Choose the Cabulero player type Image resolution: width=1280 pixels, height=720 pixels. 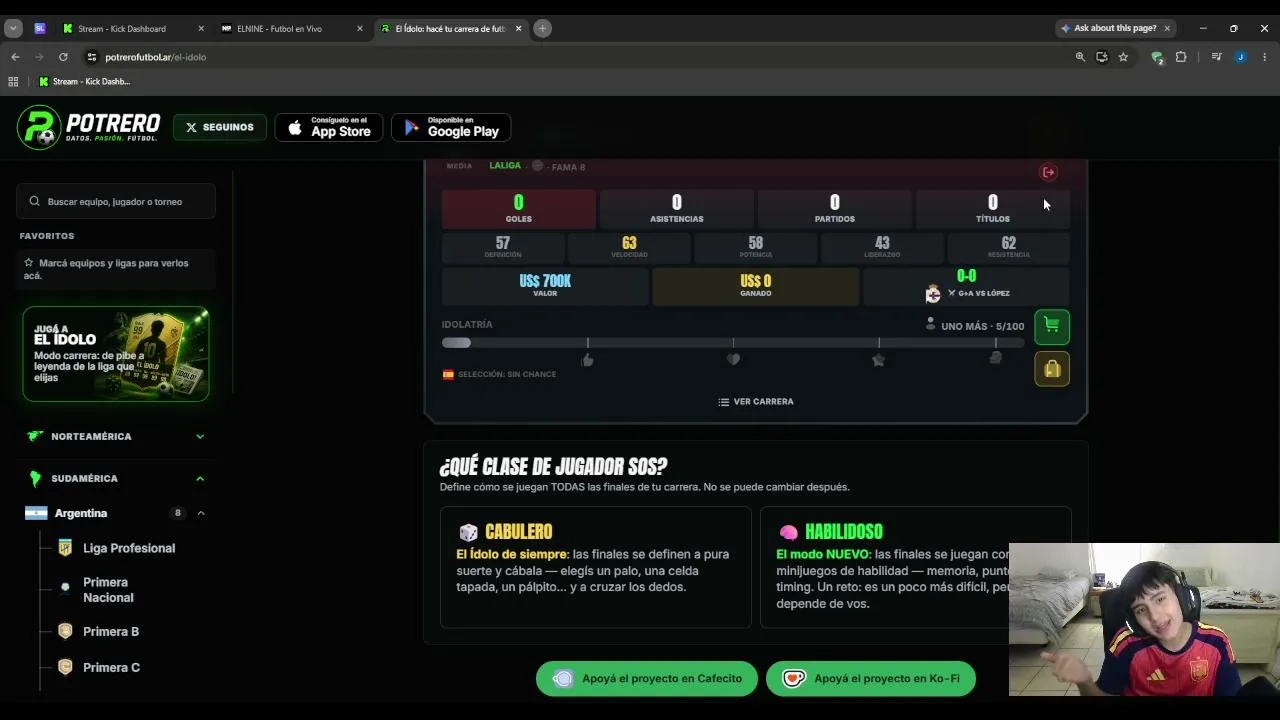pyautogui.click(x=596, y=567)
